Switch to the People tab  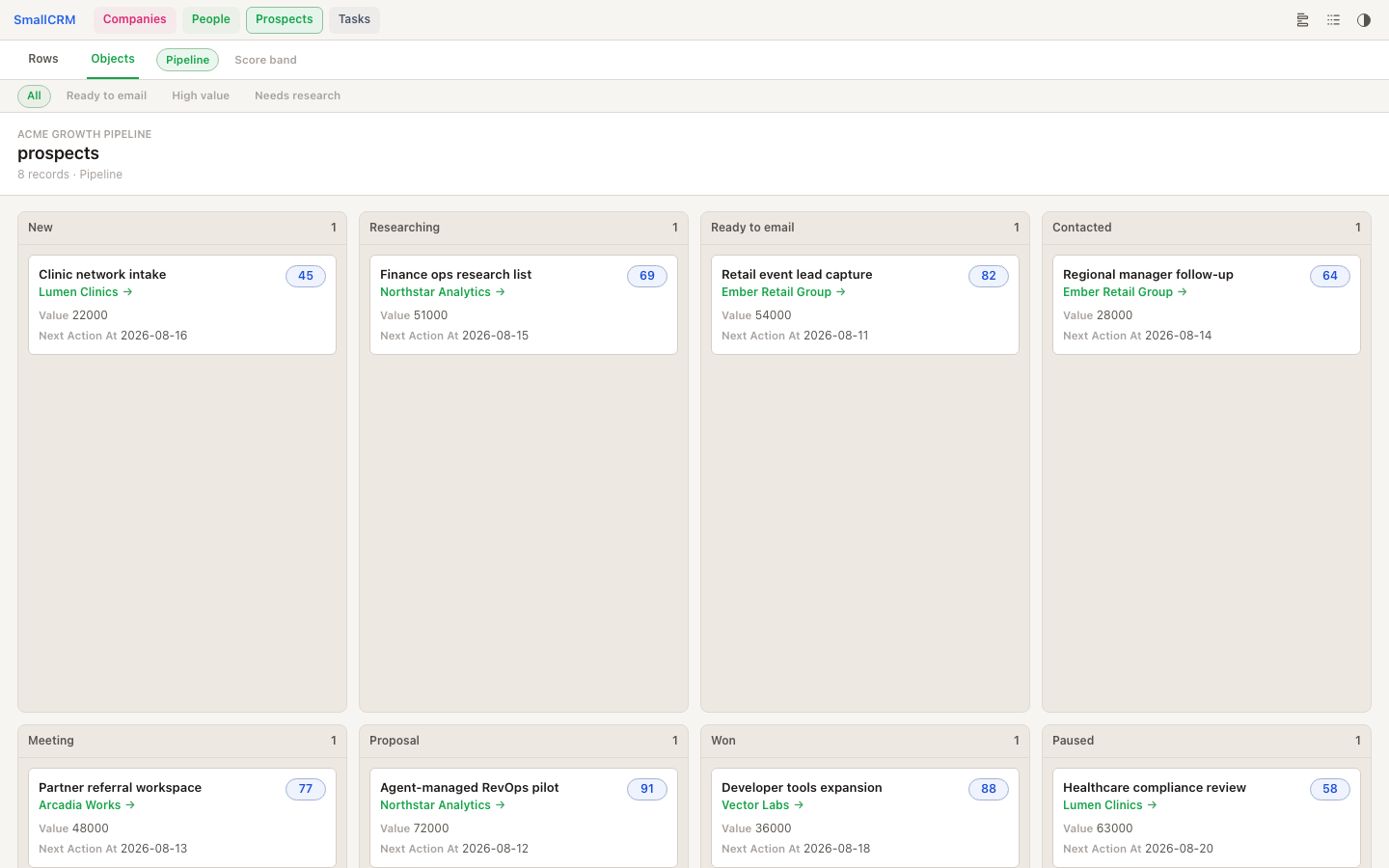click(x=211, y=19)
